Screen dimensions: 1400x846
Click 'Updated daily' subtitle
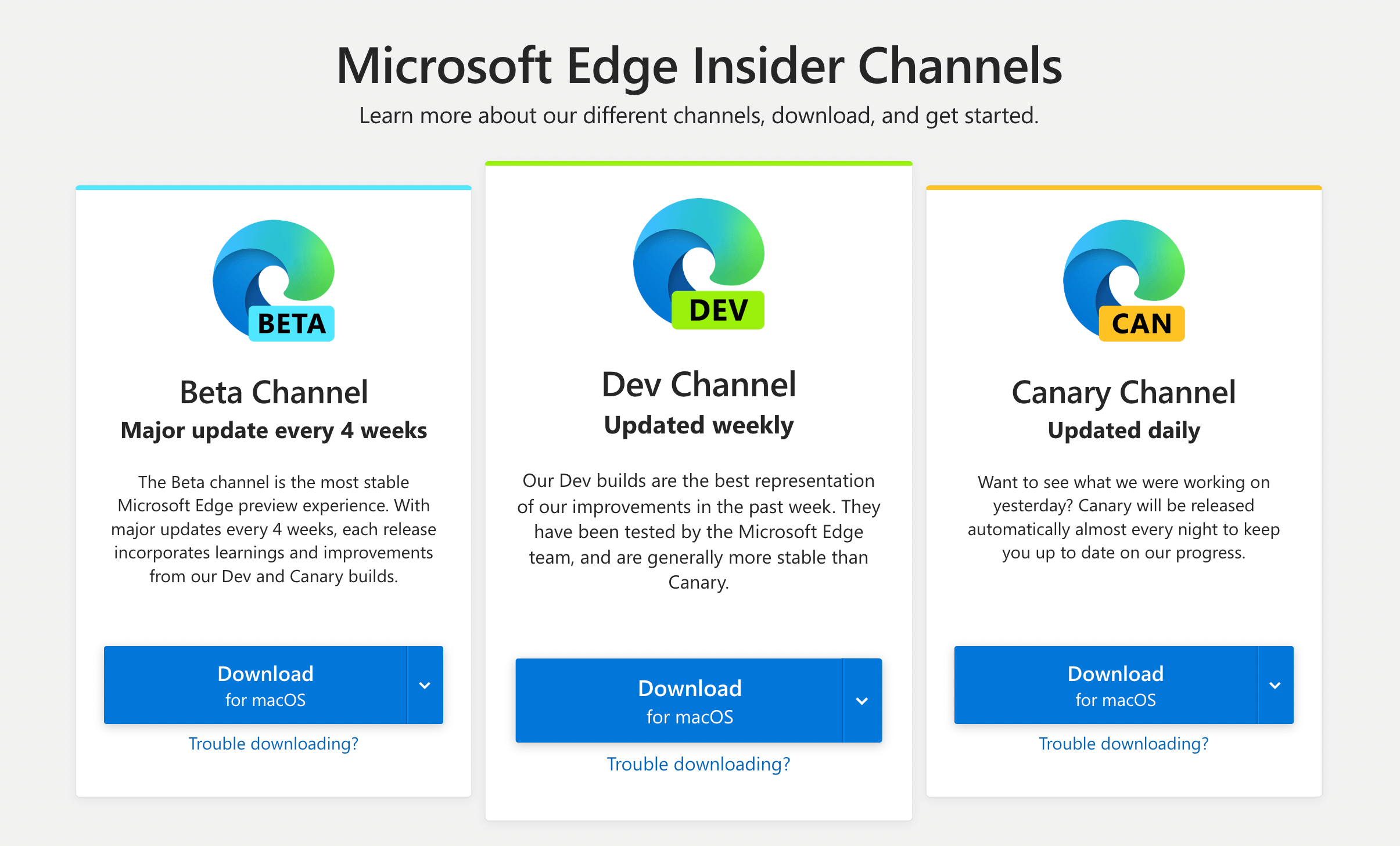click(1124, 431)
